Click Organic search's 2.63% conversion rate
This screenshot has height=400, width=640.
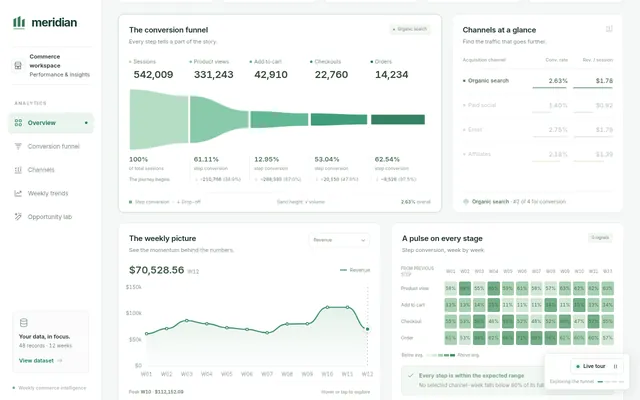558,81
